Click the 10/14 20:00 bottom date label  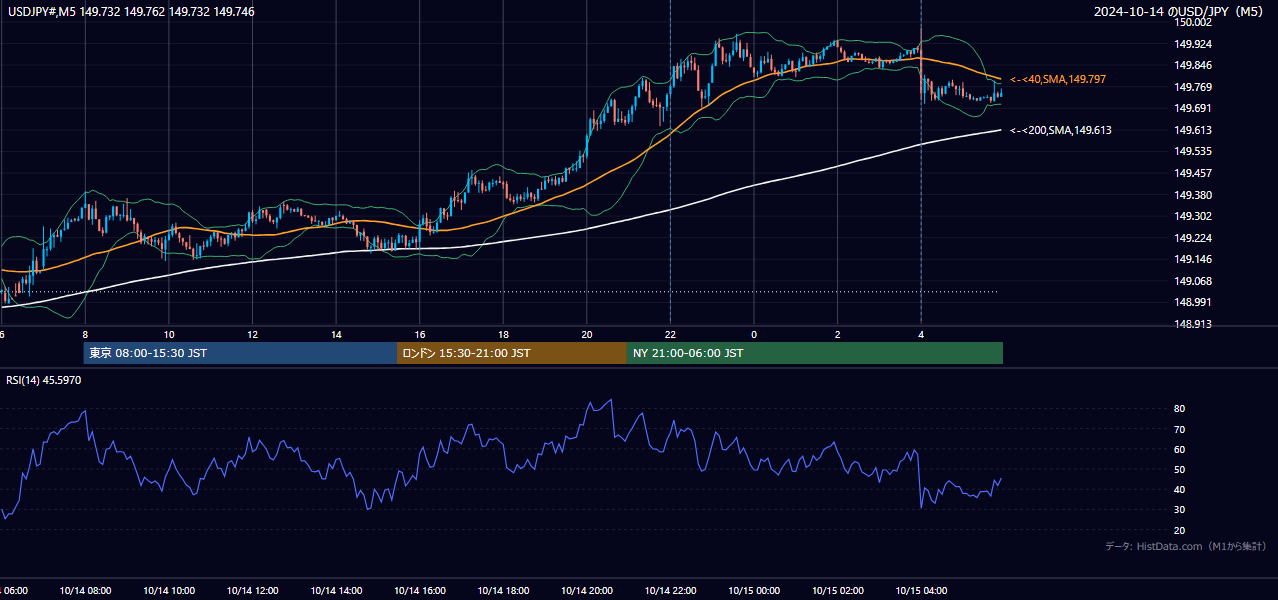[587, 590]
